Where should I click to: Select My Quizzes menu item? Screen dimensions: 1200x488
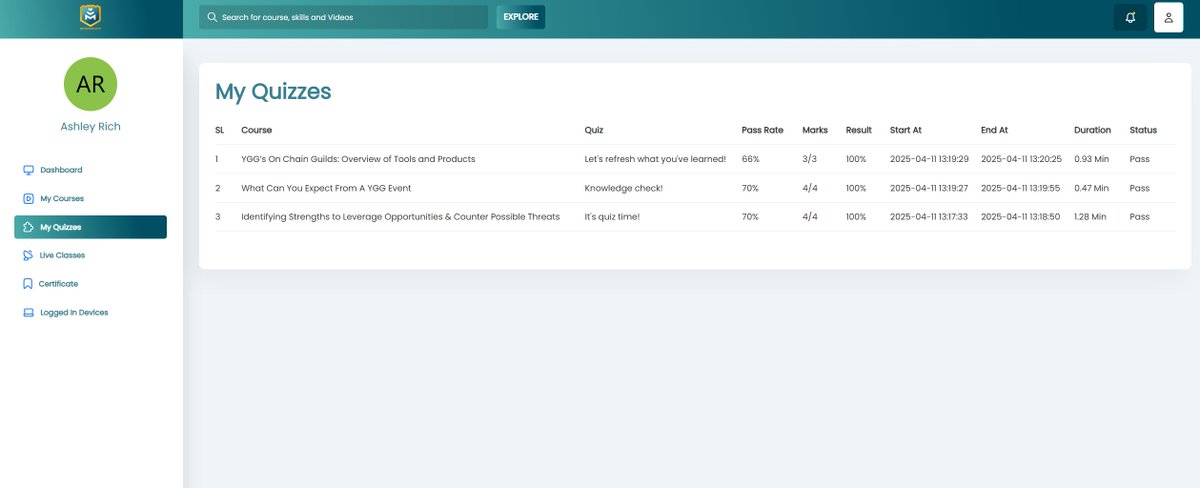(90, 227)
